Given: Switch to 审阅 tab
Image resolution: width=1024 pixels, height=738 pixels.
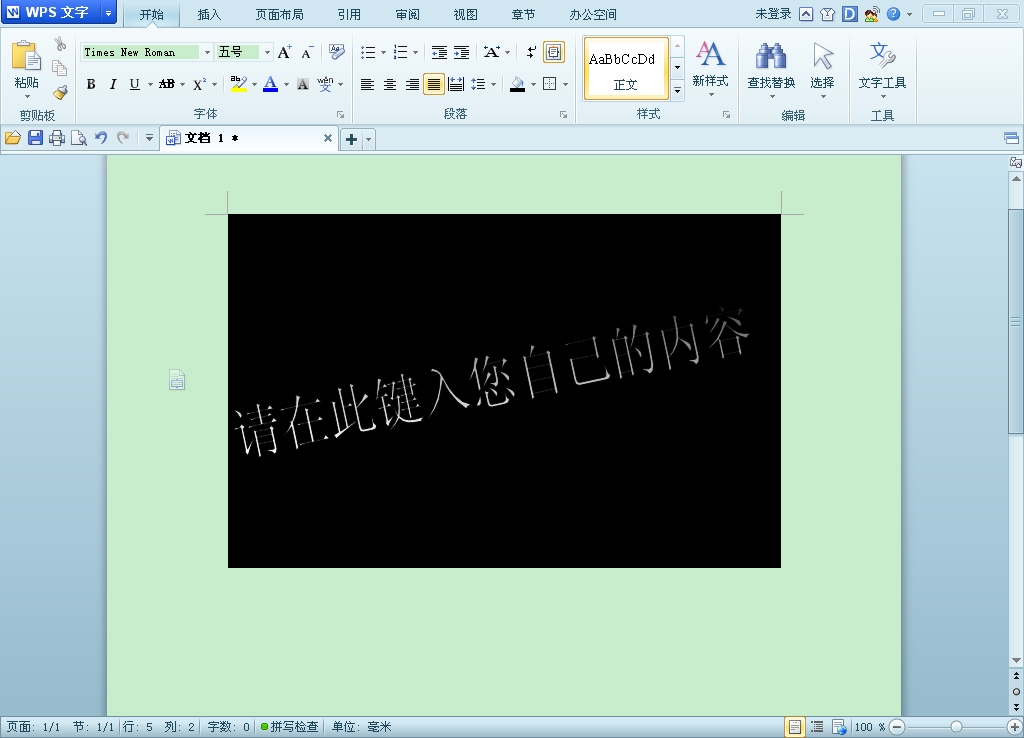Looking at the screenshot, I should click(407, 14).
